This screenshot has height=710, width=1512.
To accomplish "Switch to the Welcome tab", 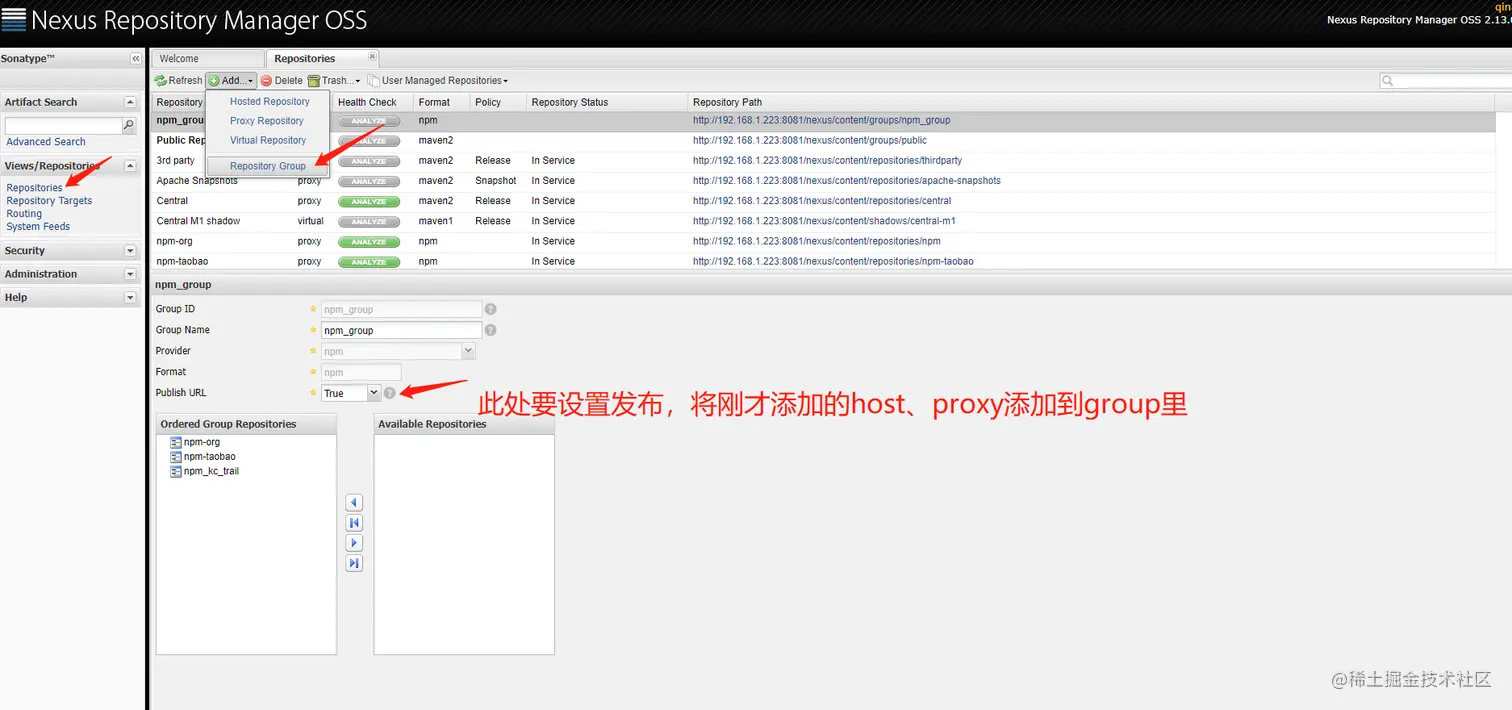I will (x=206, y=59).
